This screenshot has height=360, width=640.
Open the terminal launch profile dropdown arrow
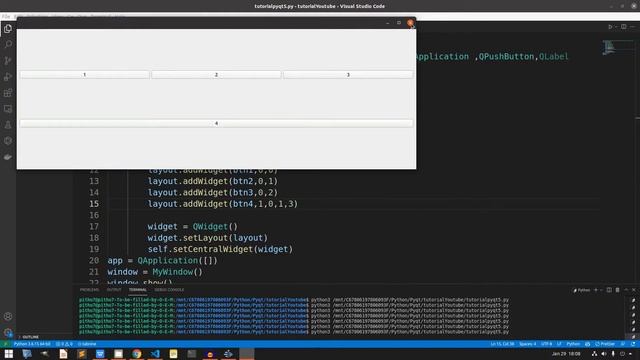601,290
